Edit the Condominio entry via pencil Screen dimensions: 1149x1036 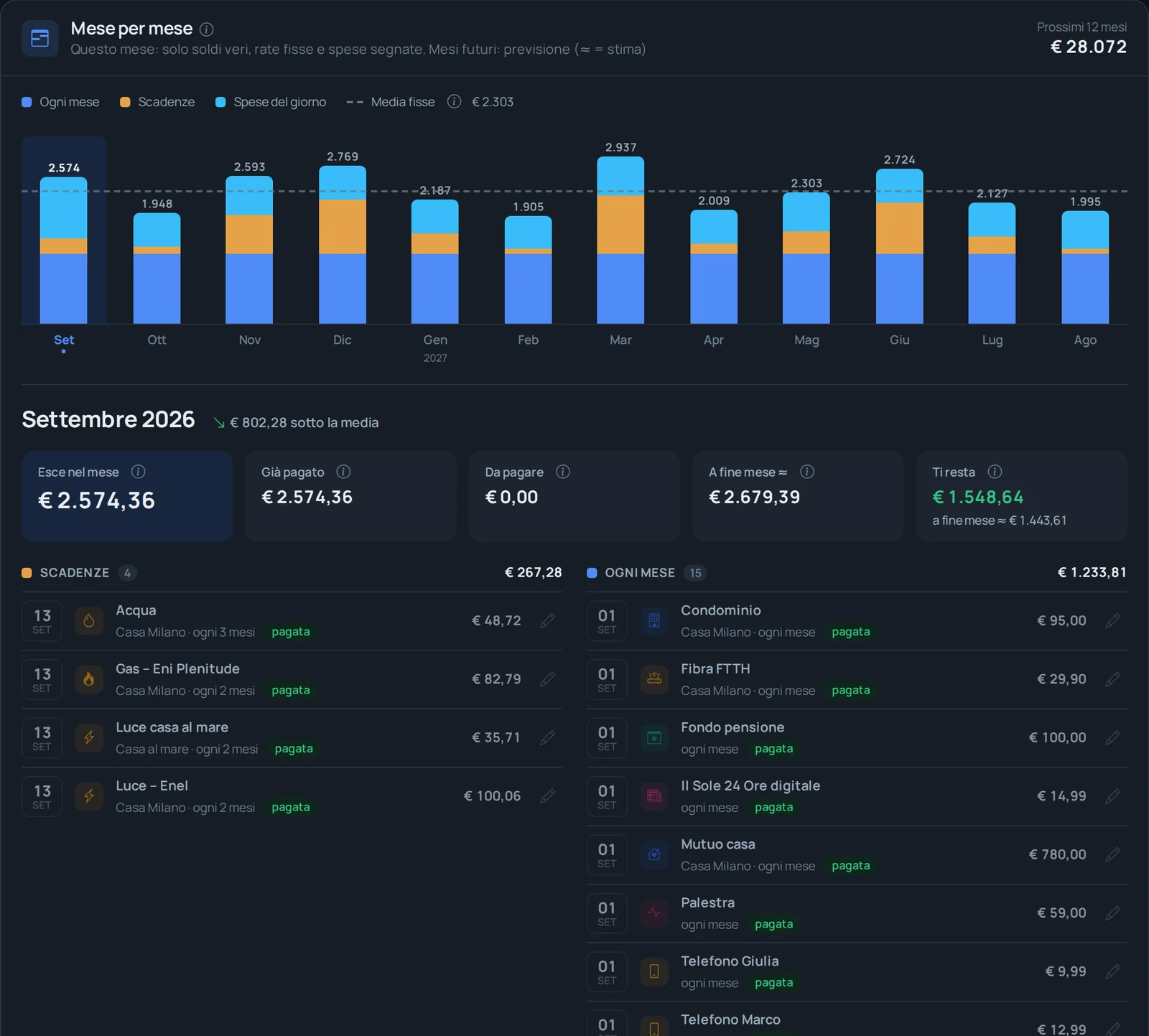point(1113,620)
